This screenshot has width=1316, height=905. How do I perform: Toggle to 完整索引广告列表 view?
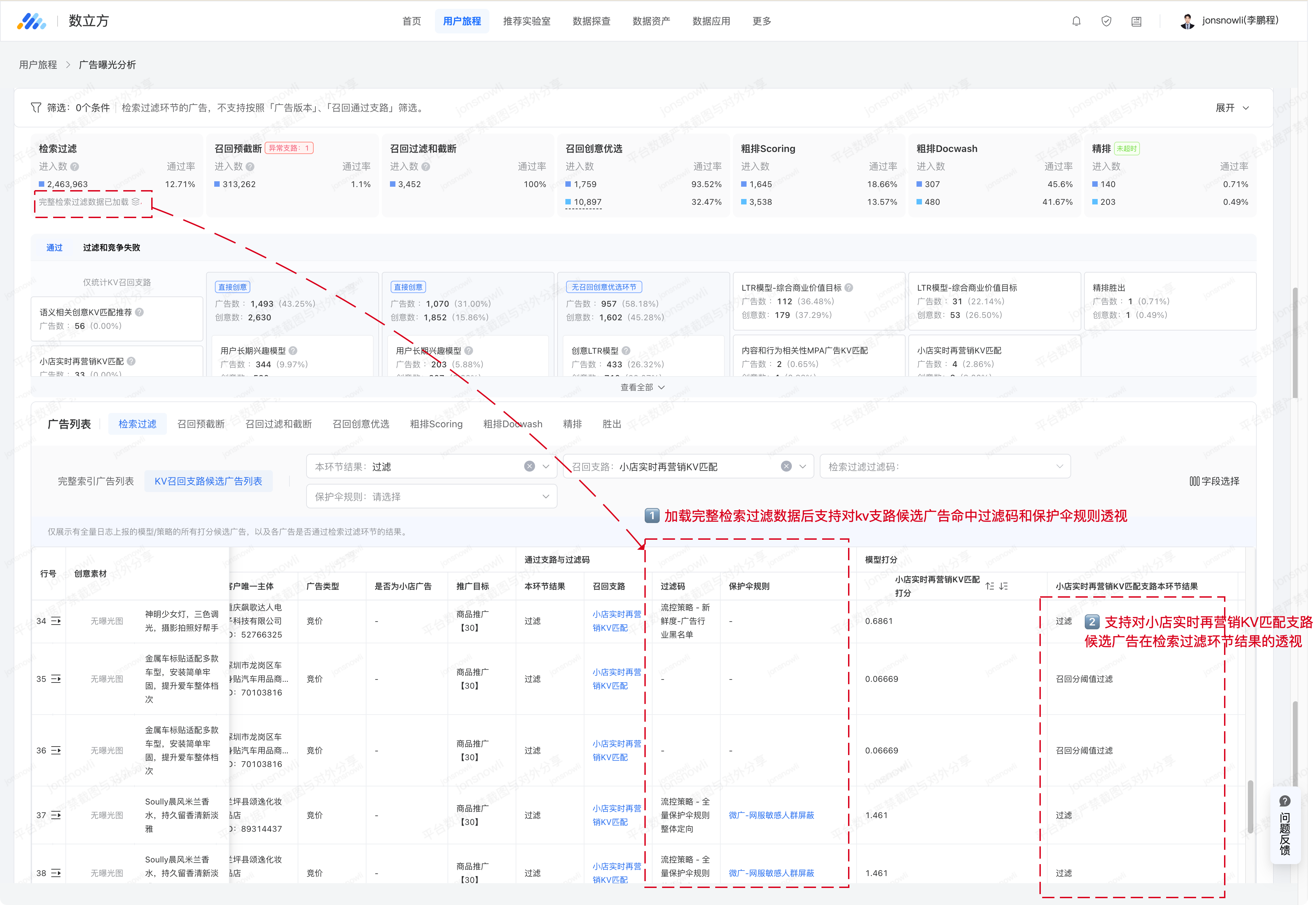pyautogui.click(x=96, y=481)
